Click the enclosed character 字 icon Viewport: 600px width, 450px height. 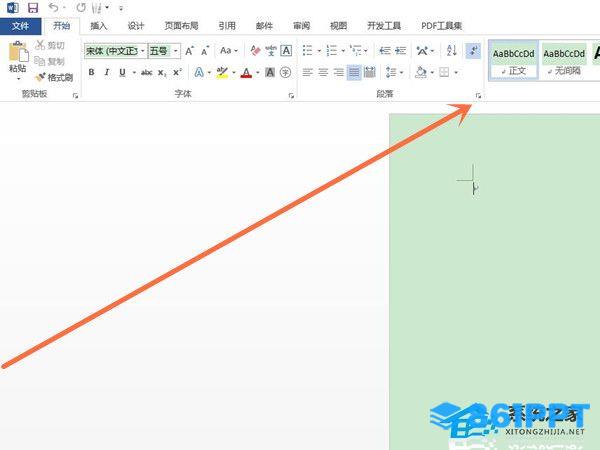(x=285, y=72)
